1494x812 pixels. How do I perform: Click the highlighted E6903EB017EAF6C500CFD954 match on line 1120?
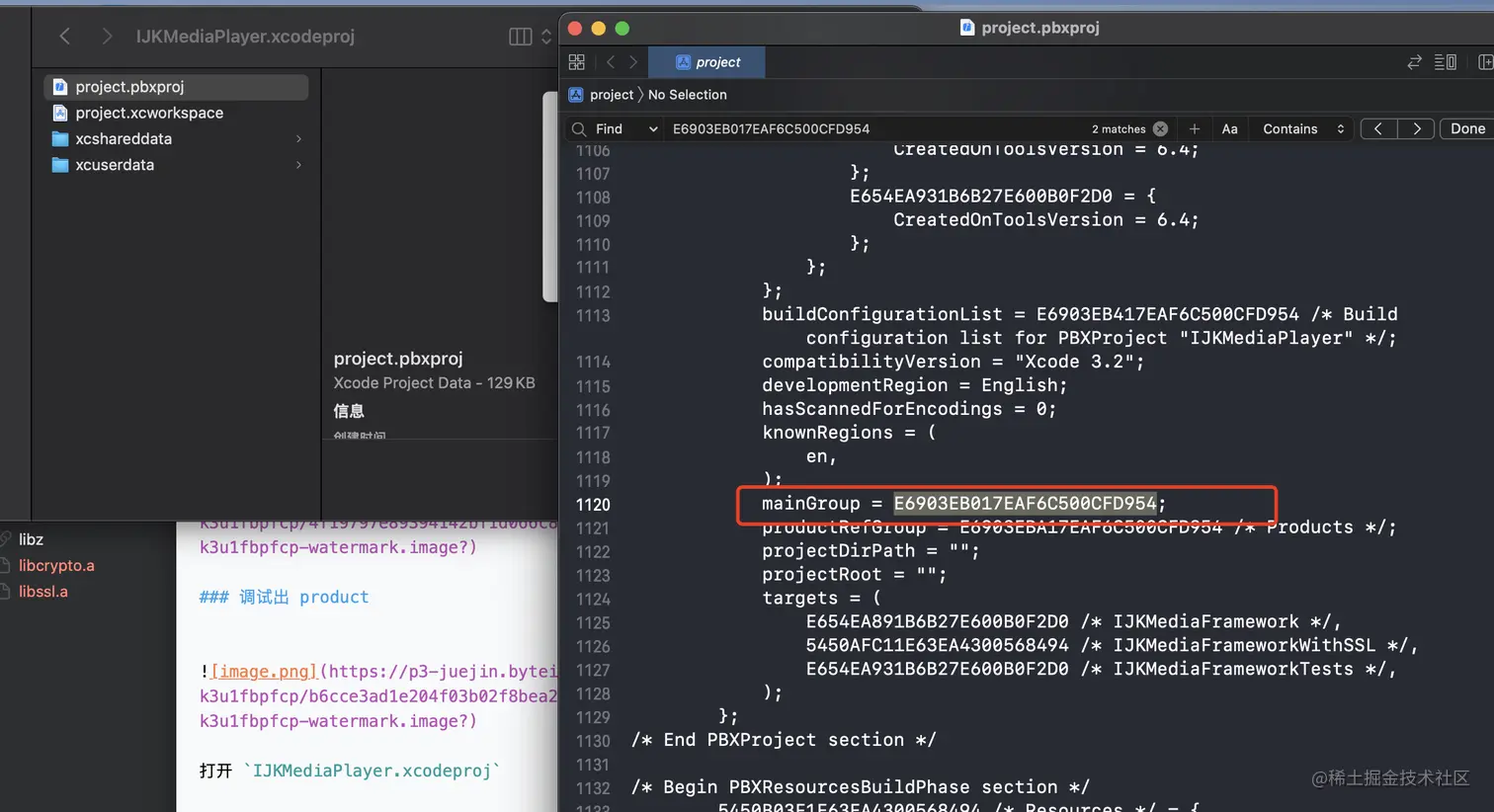click(x=1025, y=504)
